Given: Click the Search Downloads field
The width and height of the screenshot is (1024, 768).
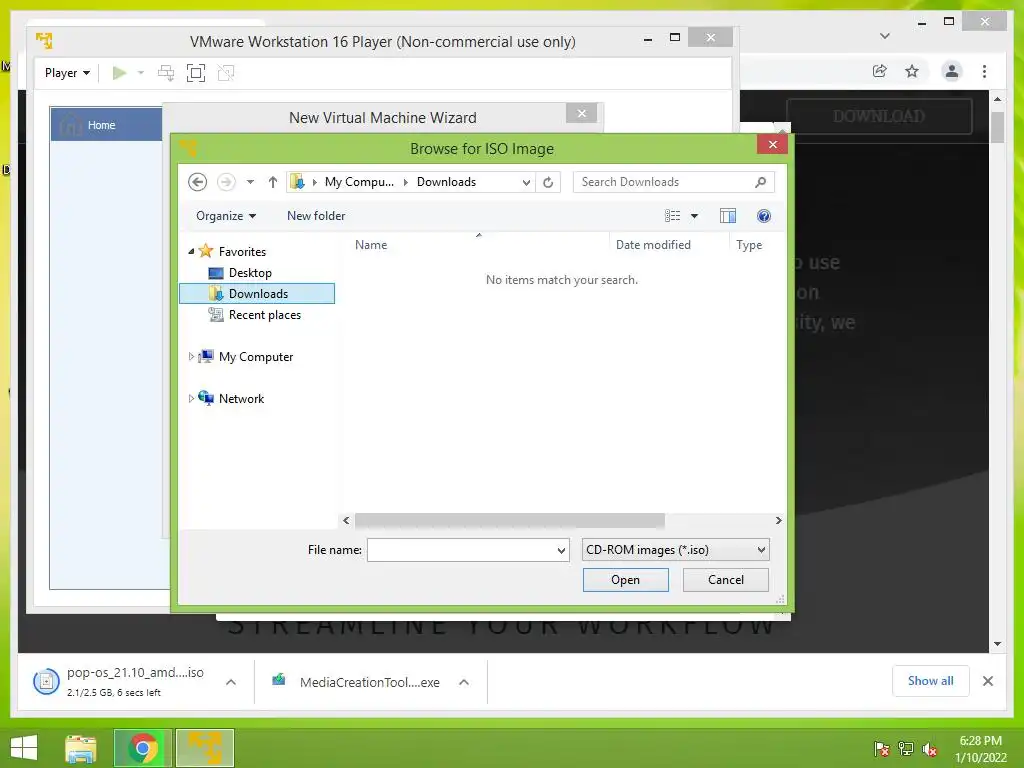Looking at the screenshot, I should 673,182.
